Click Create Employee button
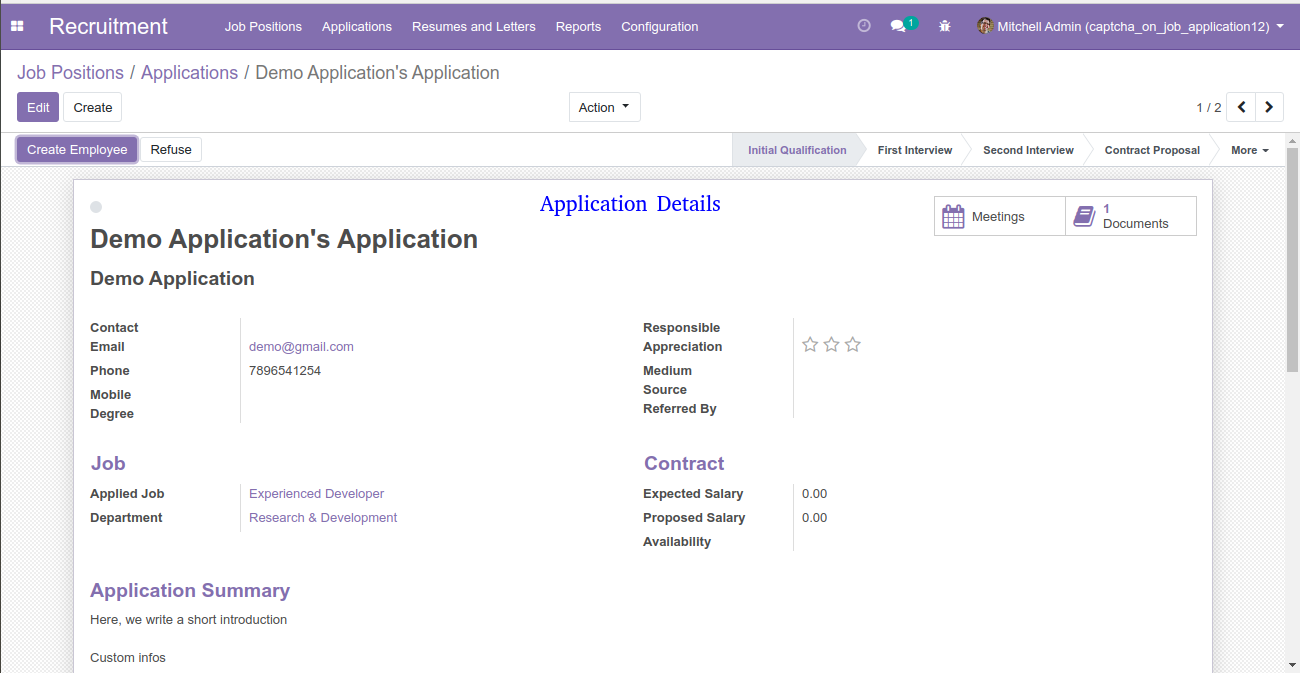 pyautogui.click(x=77, y=150)
